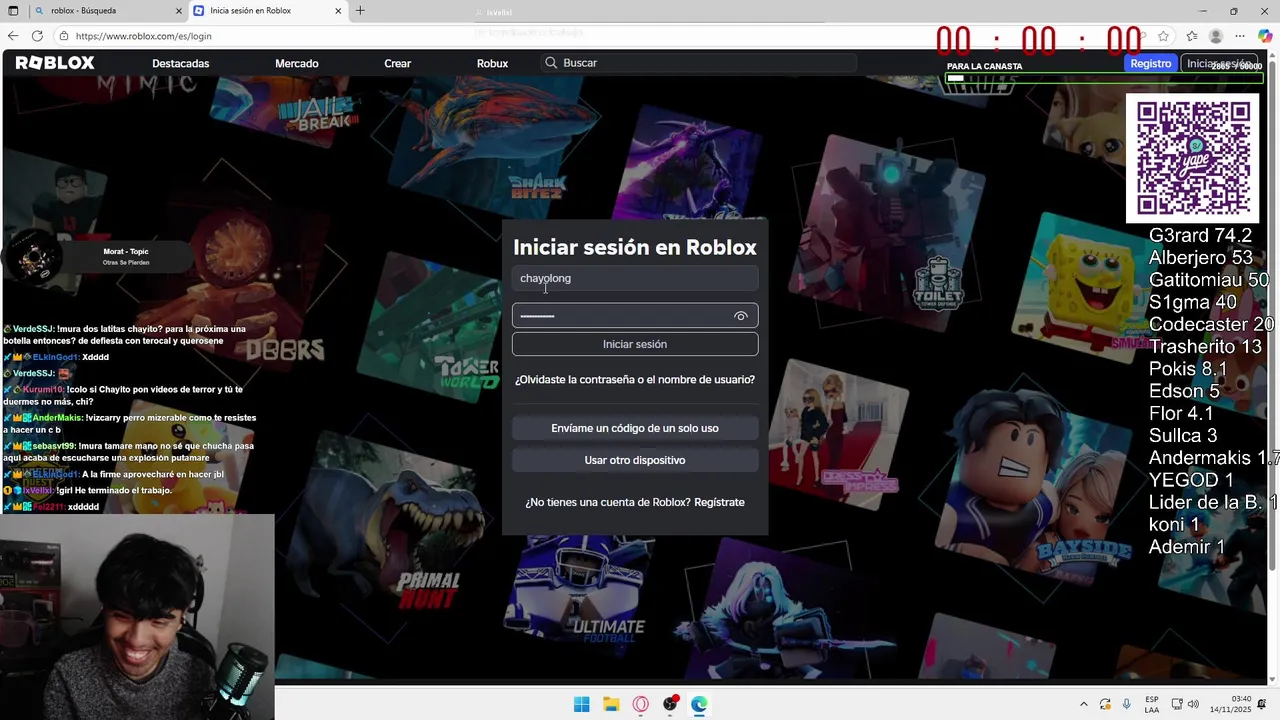Open Destacadas in Roblox navigation
The width and height of the screenshot is (1280, 720).
(x=181, y=63)
